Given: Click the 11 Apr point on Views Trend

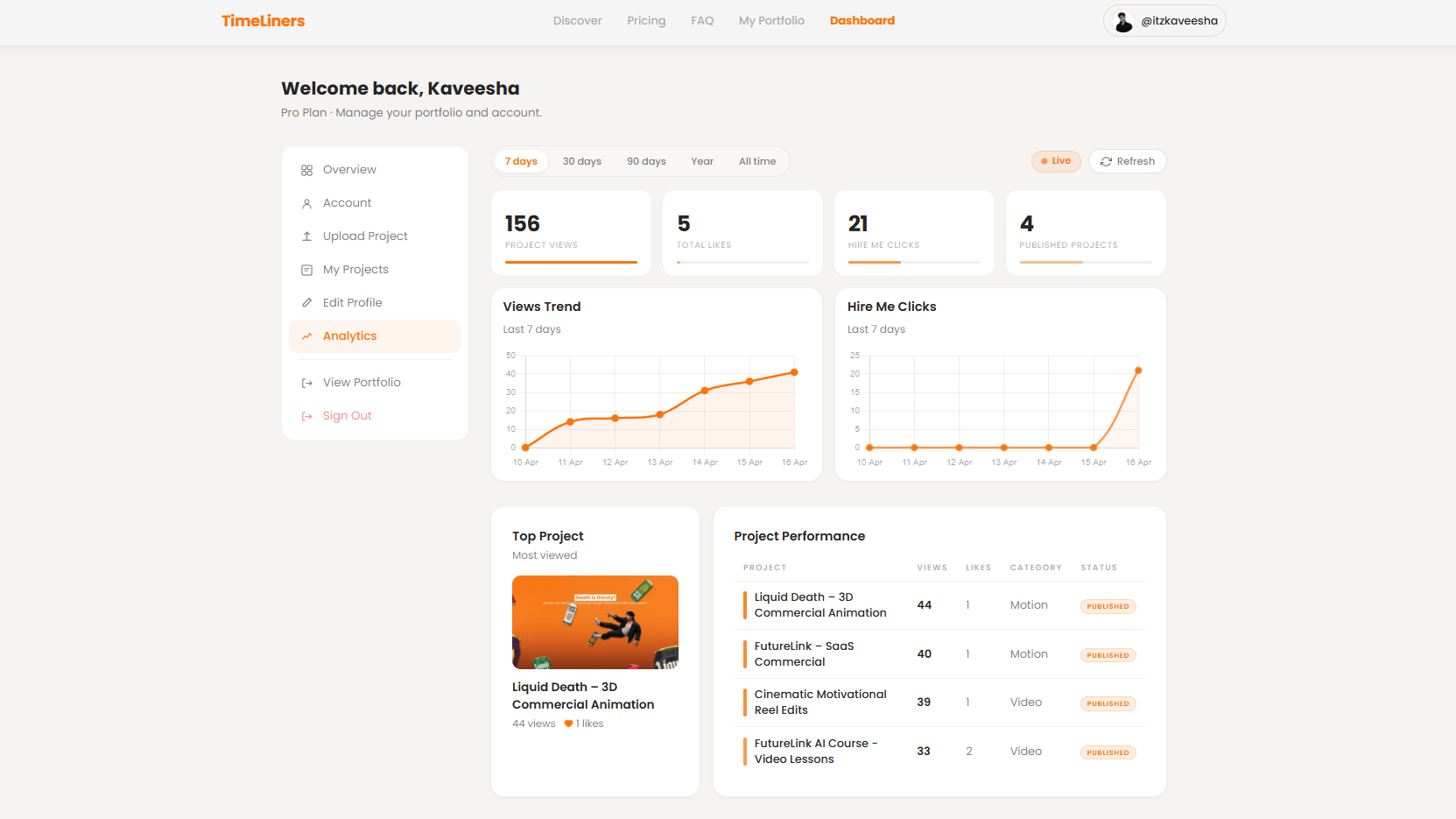Looking at the screenshot, I should (570, 422).
